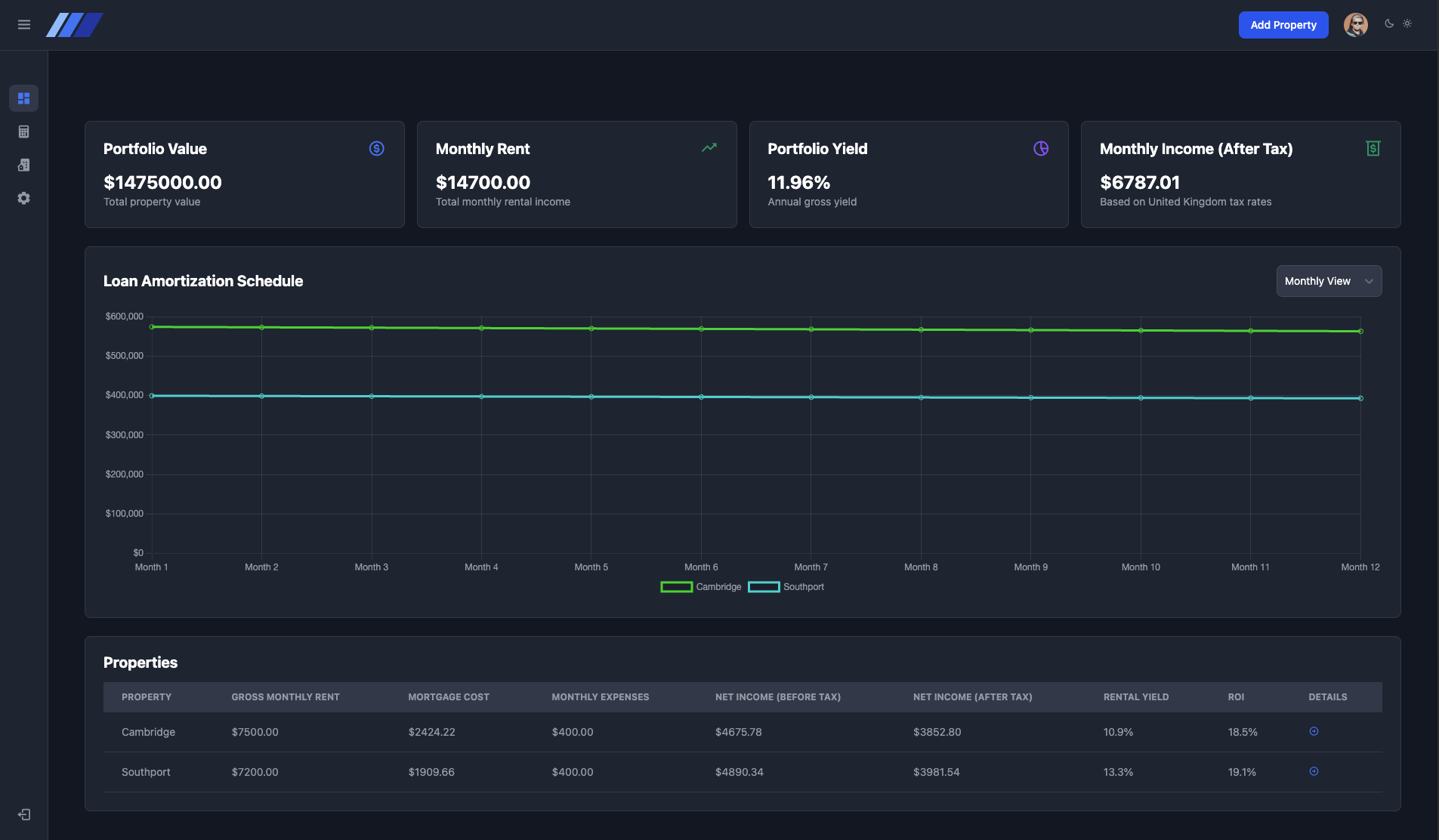1439x840 pixels.
Task: Open the calculator icon in sidebar
Action: coord(23,131)
